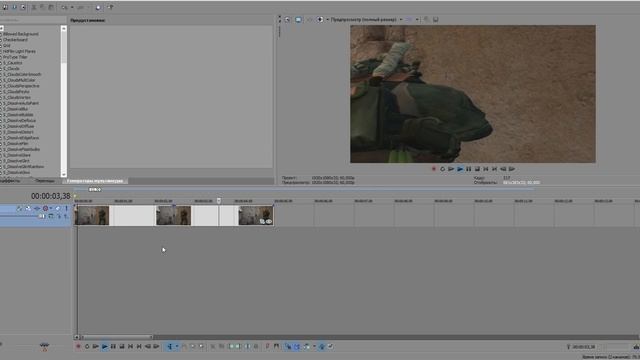Click Play in the timeline transport bar
This screenshot has height=360, width=640.
[x=104, y=347]
